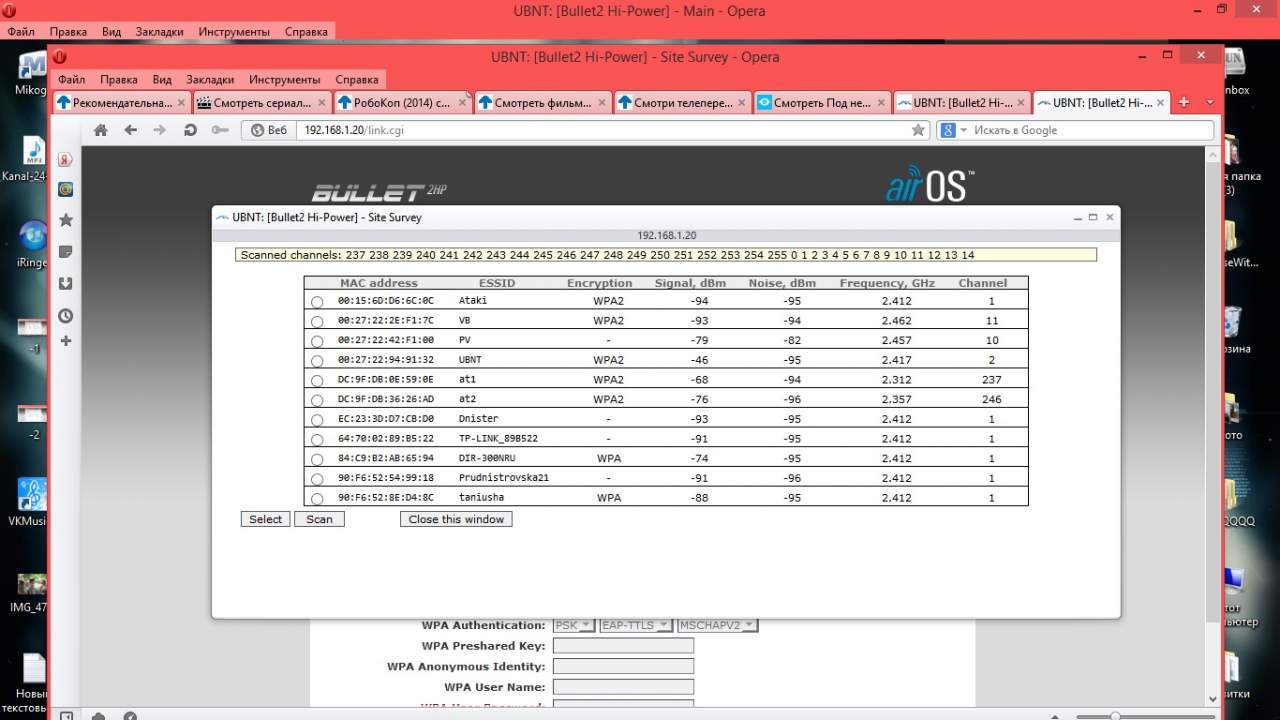Click the Веб address badge
Screen dimensions: 1280x720
[269, 130]
